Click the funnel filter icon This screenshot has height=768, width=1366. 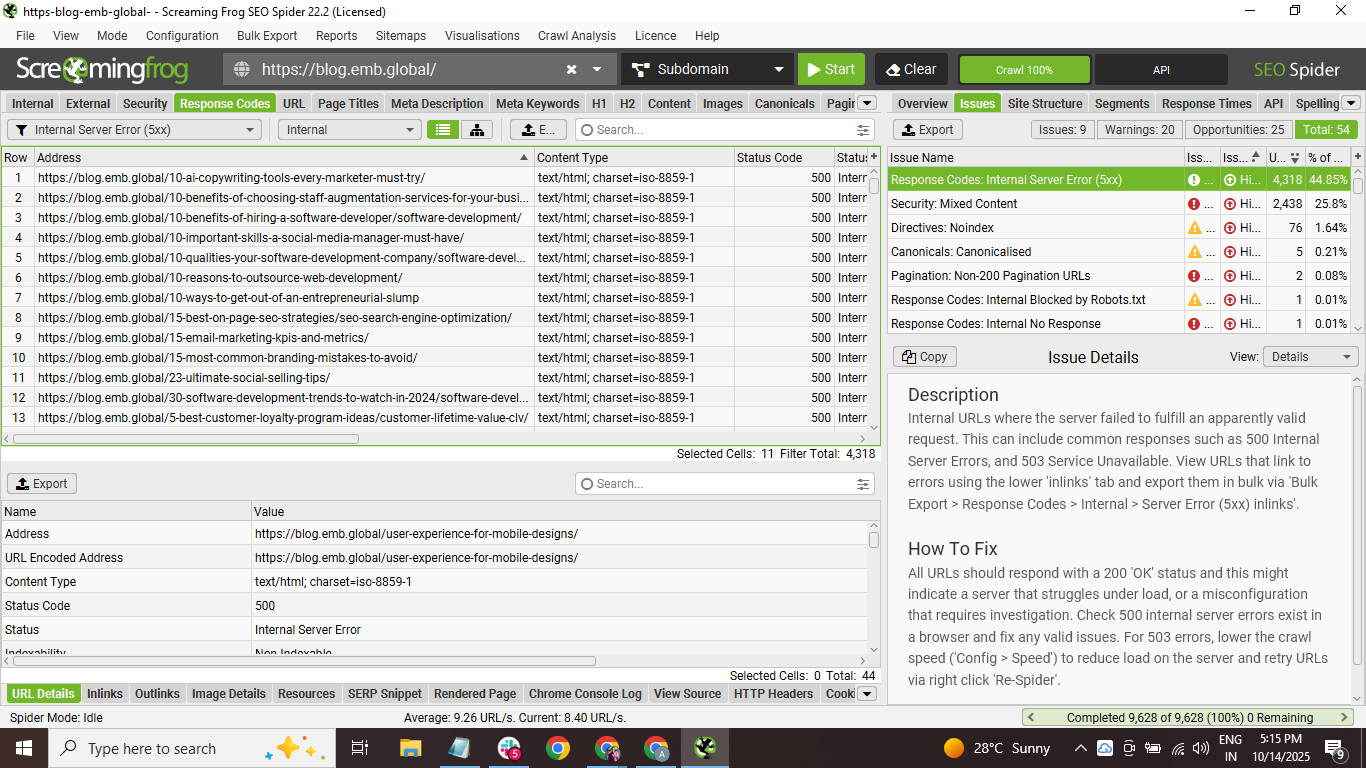22,129
